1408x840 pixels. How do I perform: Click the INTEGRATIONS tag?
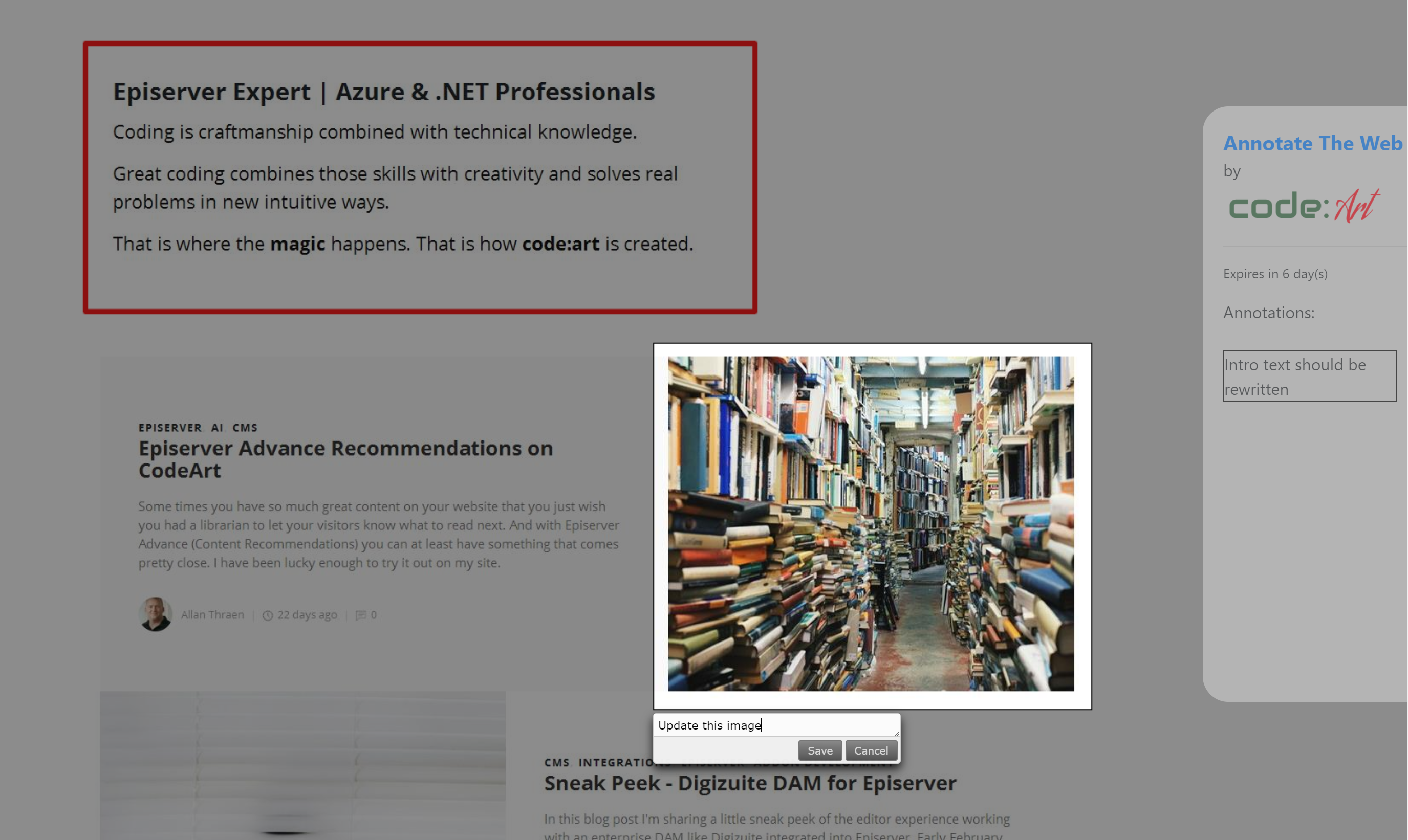[x=624, y=762]
